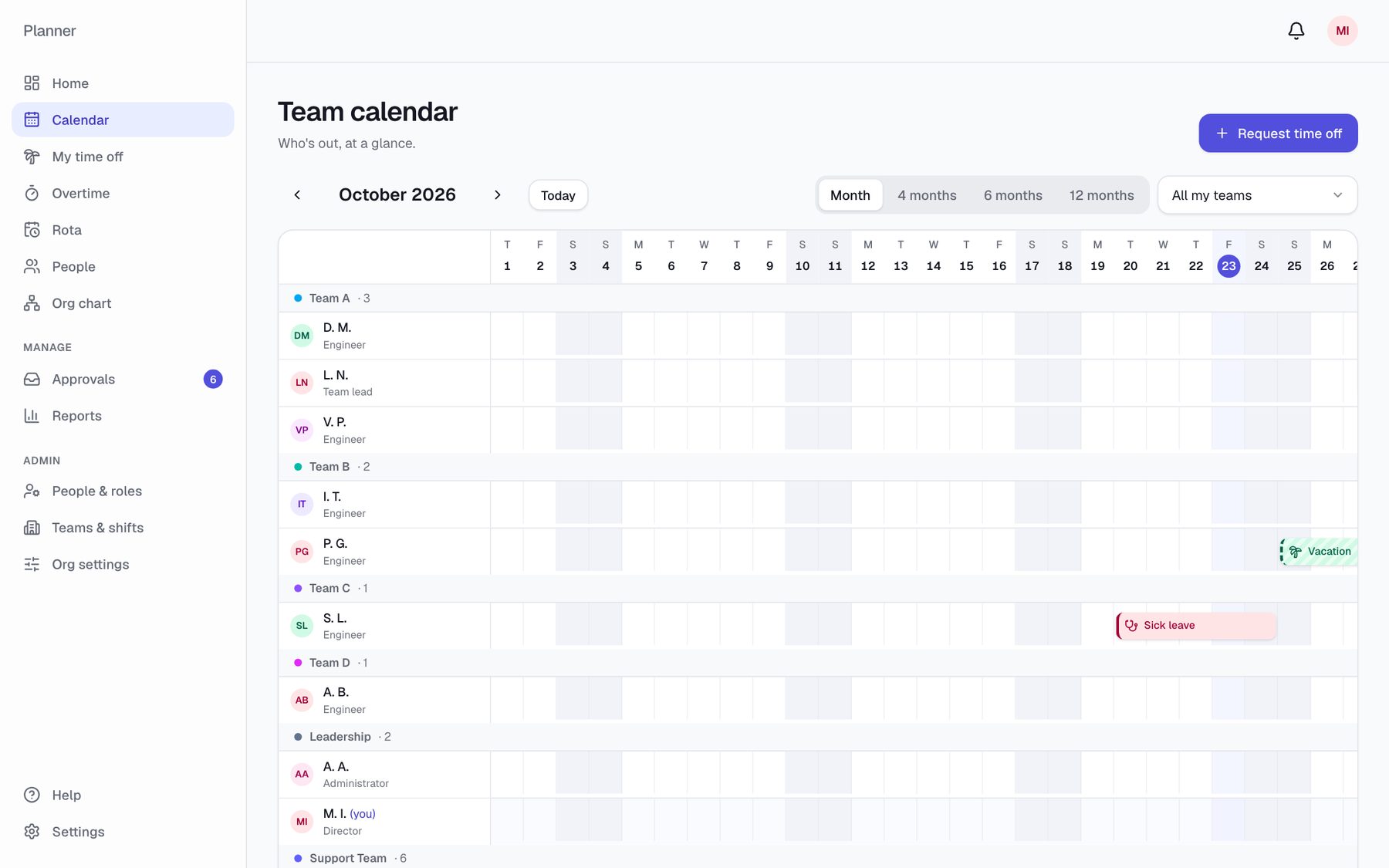
Task: Collapse the Team B group header
Action: tap(818, 467)
